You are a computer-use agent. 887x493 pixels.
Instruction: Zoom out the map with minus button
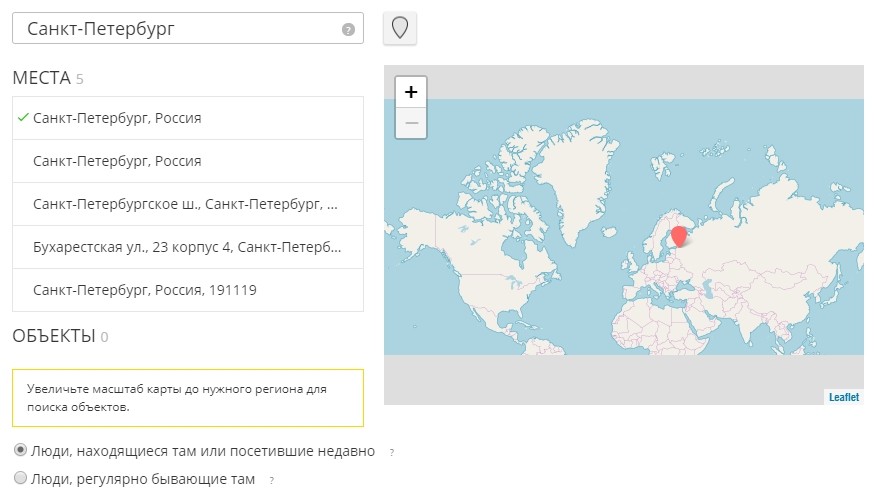coord(411,123)
